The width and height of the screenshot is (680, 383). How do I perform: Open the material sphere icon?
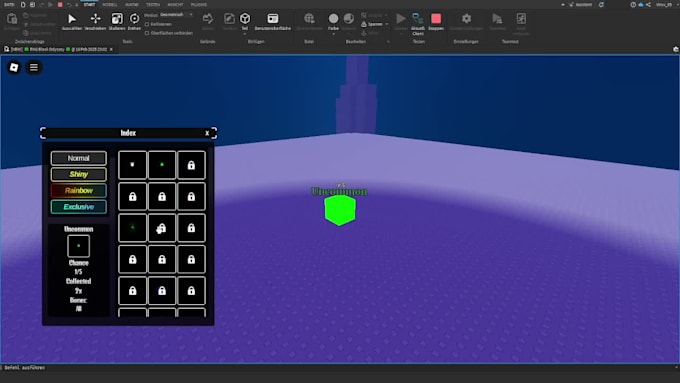point(349,19)
